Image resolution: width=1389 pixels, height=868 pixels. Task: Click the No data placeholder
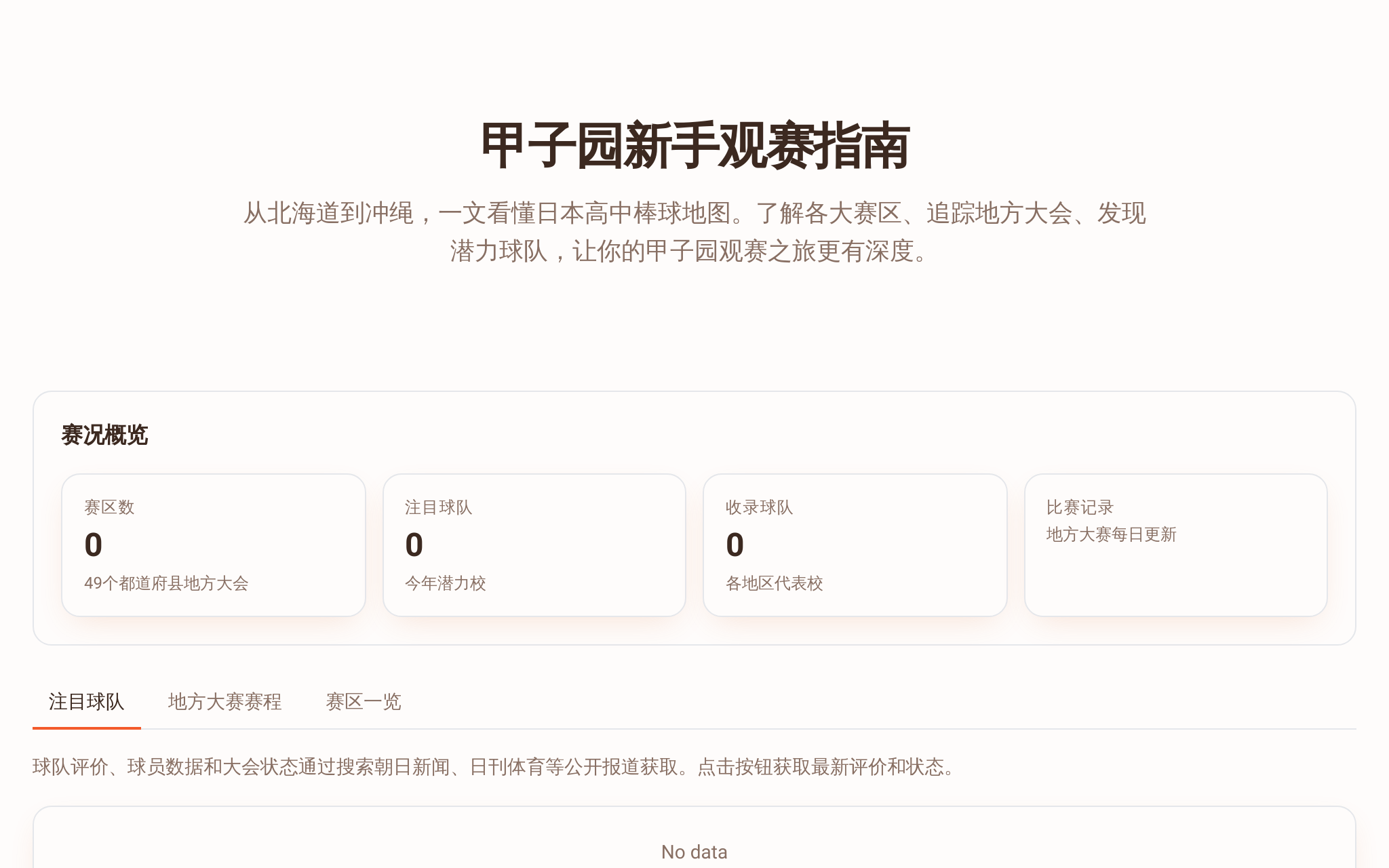pyautogui.click(x=694, y=852)
